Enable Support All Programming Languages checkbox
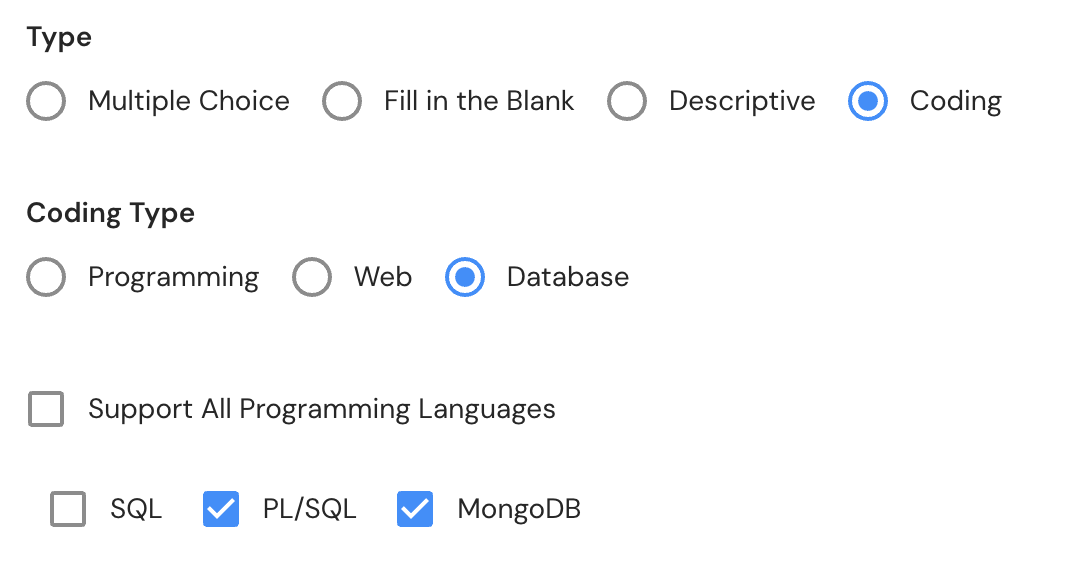Screen dimensions: 1082x572 pos(46,409)
